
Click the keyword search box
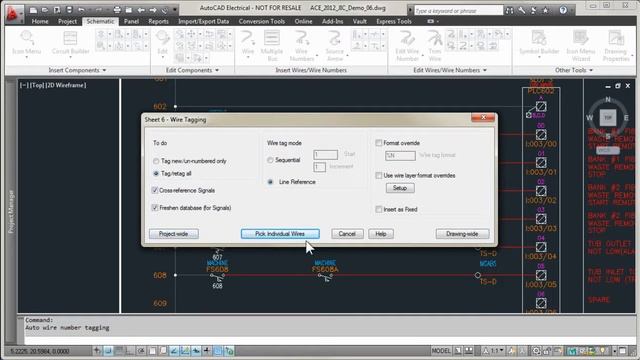[458, 11]
